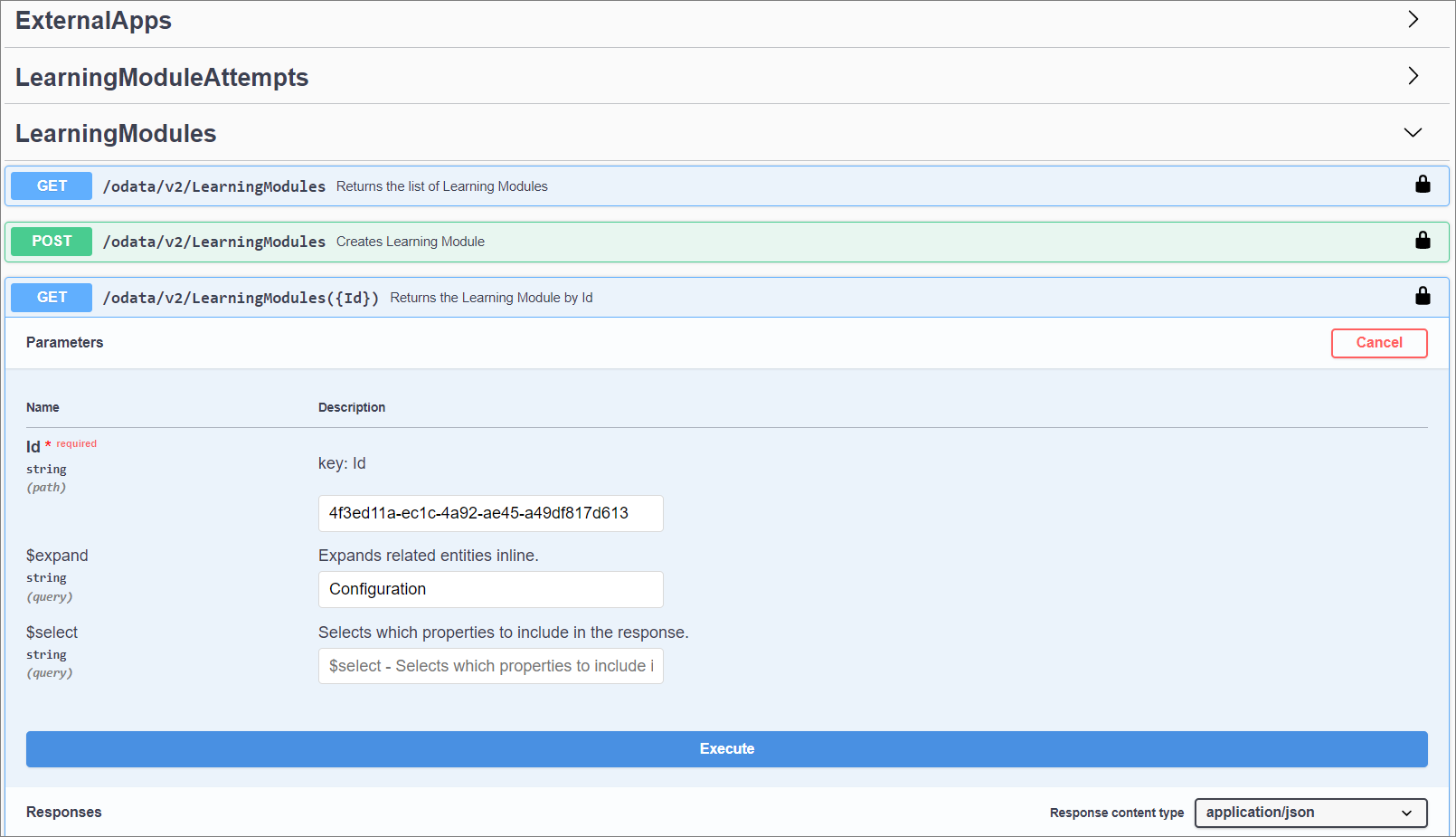Click the Id path input field
The width and height of the screenshot is (1456, 837).
point(490,513)
